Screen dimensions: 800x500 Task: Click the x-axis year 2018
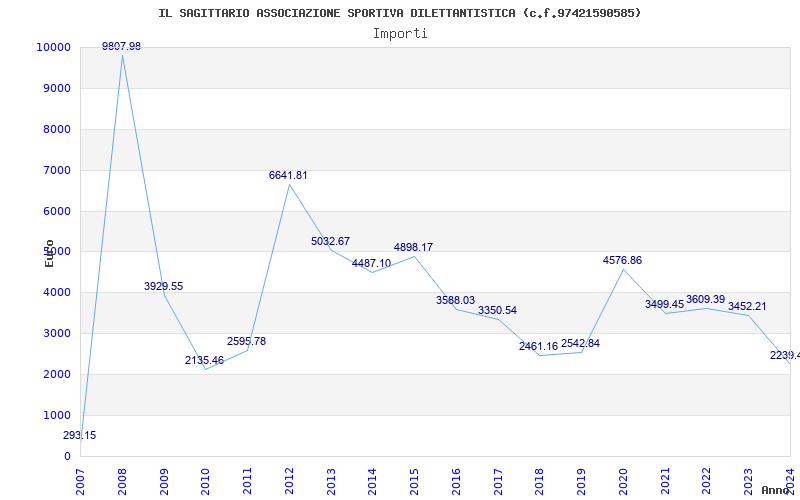tap(540, 482)
